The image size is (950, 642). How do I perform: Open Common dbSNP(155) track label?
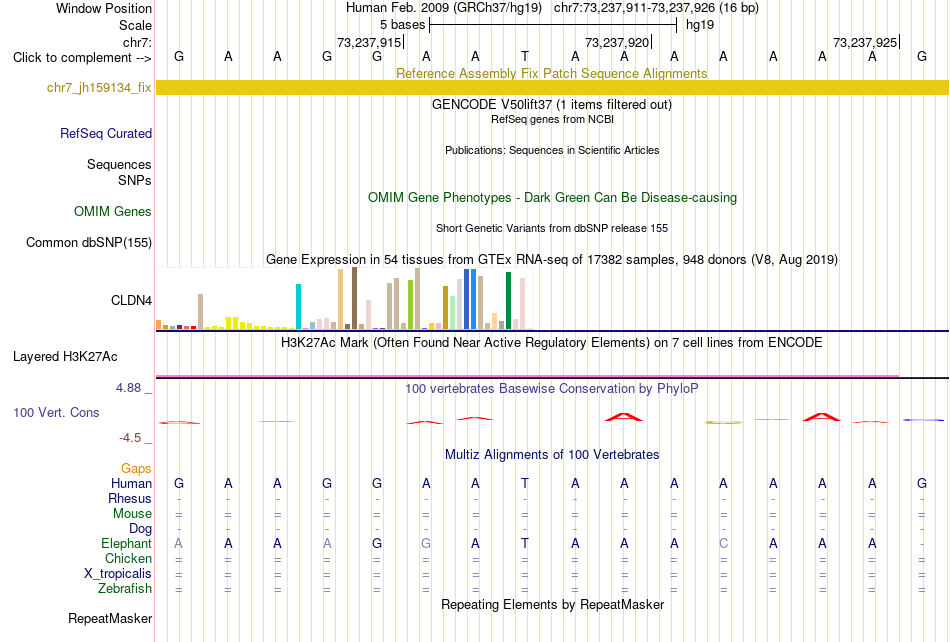click(x=88, y=242)
